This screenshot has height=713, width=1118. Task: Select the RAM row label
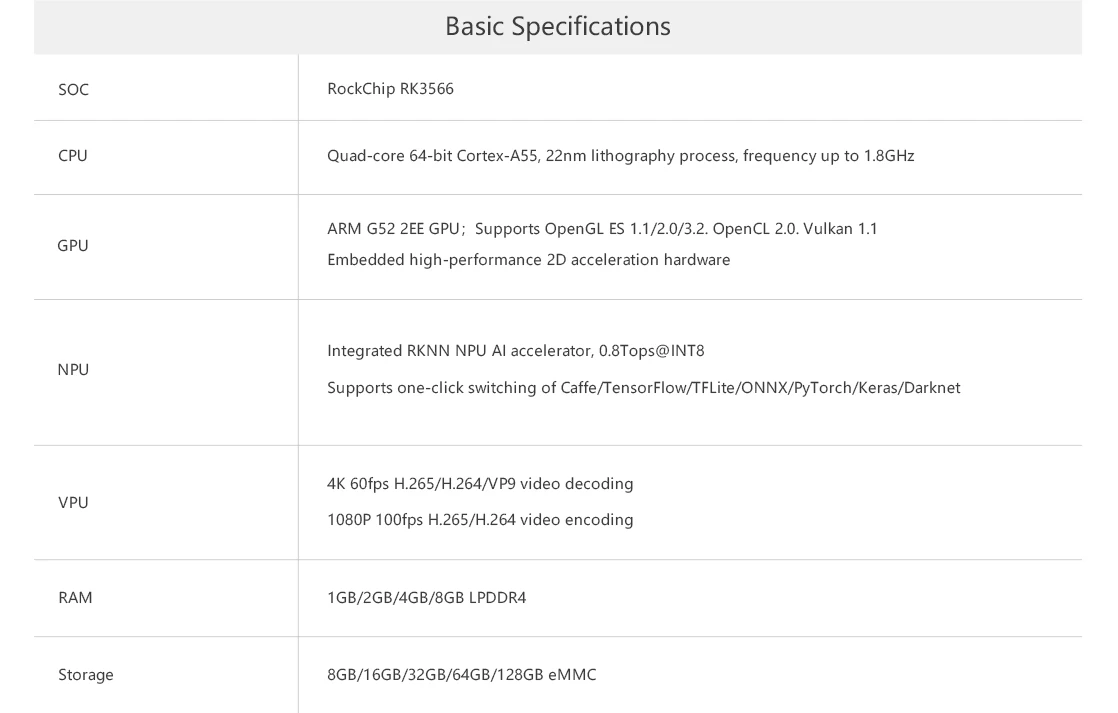(x=75, y=597)
